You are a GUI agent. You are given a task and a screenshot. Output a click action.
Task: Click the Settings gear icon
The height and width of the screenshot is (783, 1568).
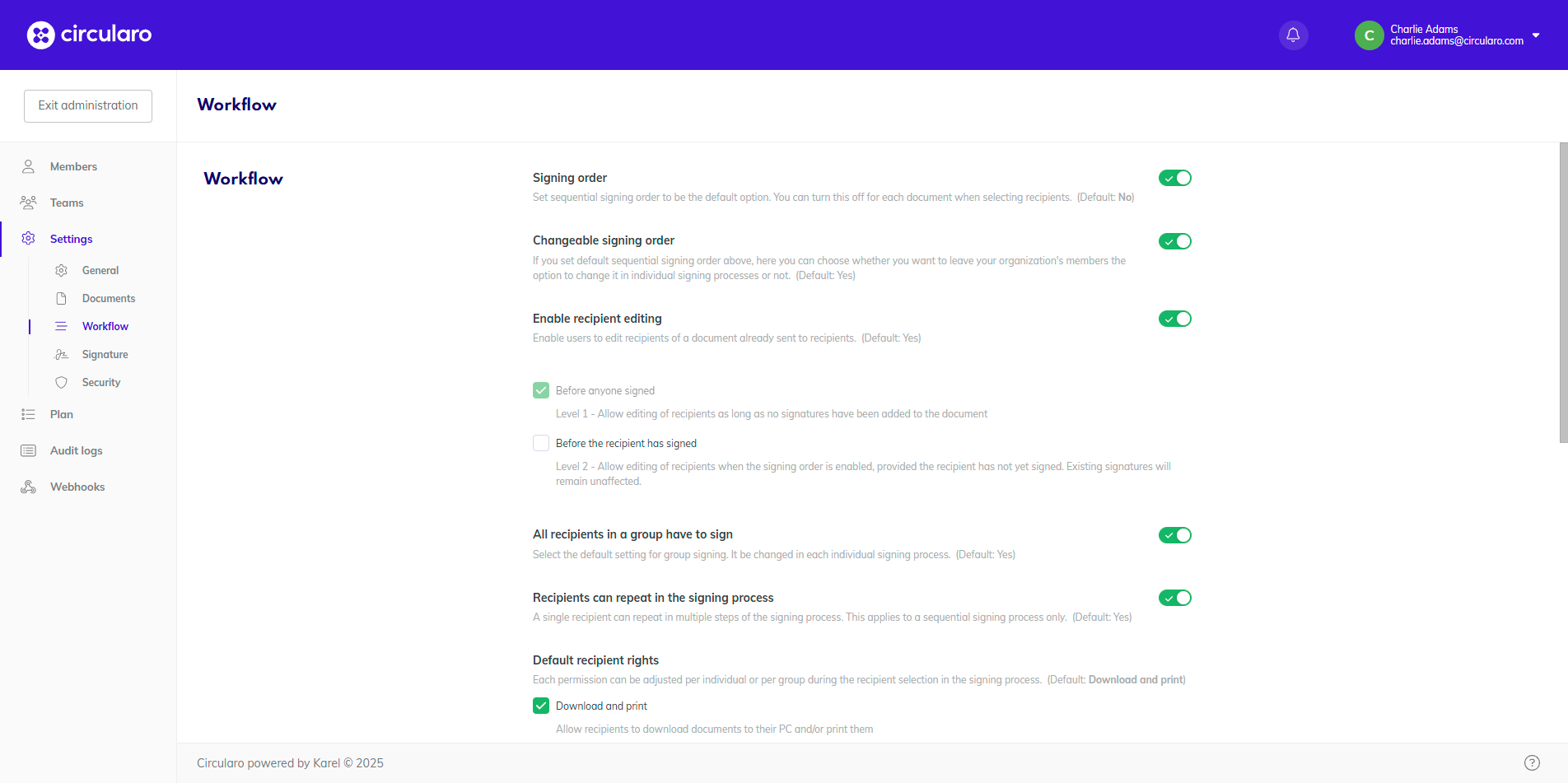(x=28, y=239)
